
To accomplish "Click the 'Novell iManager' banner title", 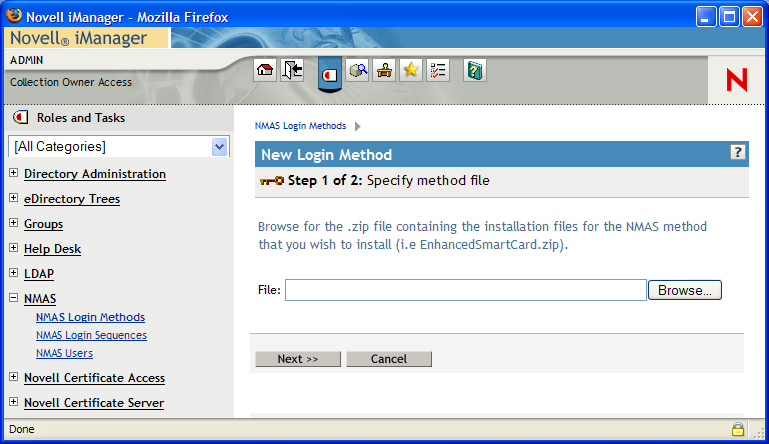I will [x=78, y=38].
